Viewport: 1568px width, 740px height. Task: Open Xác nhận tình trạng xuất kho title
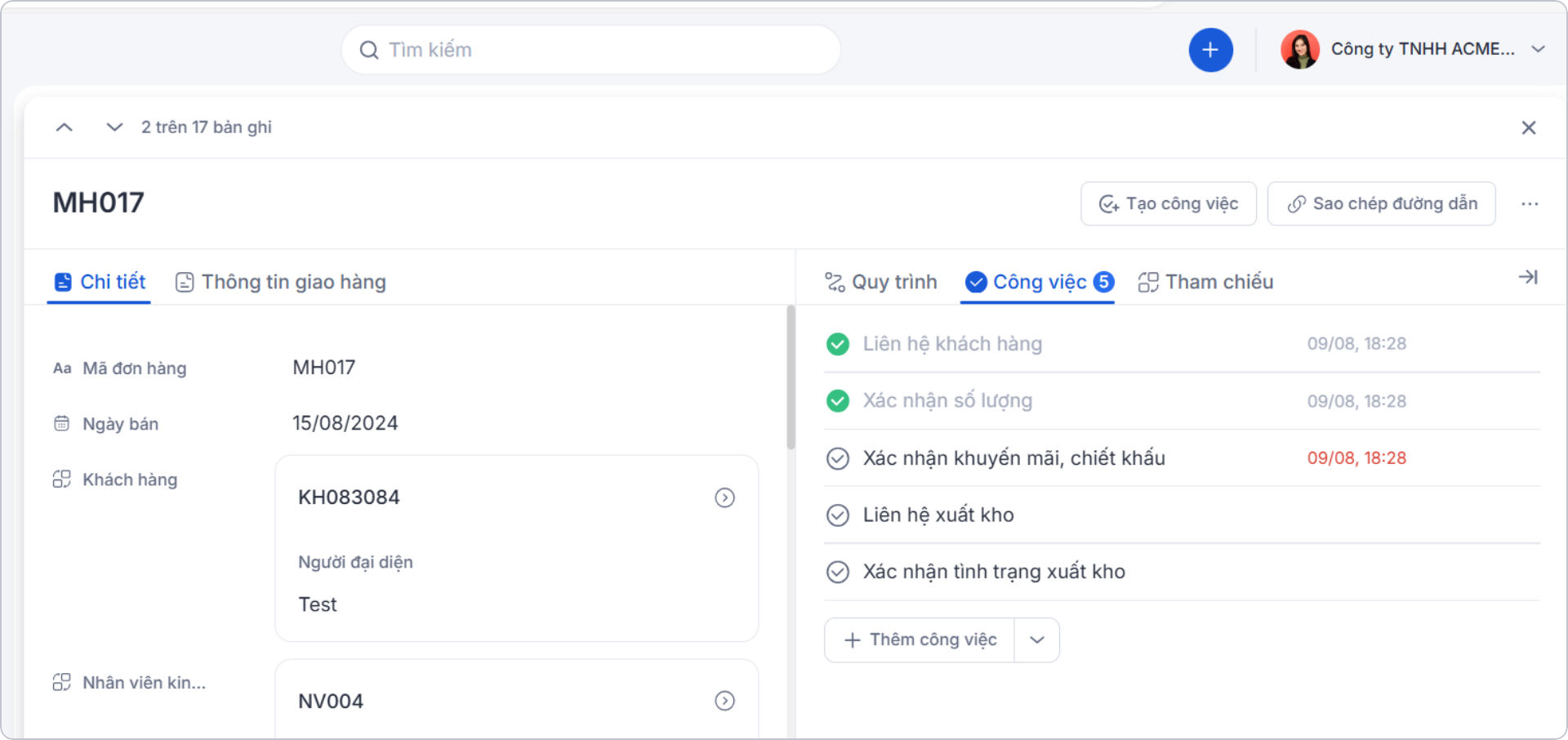pos(994,572)
